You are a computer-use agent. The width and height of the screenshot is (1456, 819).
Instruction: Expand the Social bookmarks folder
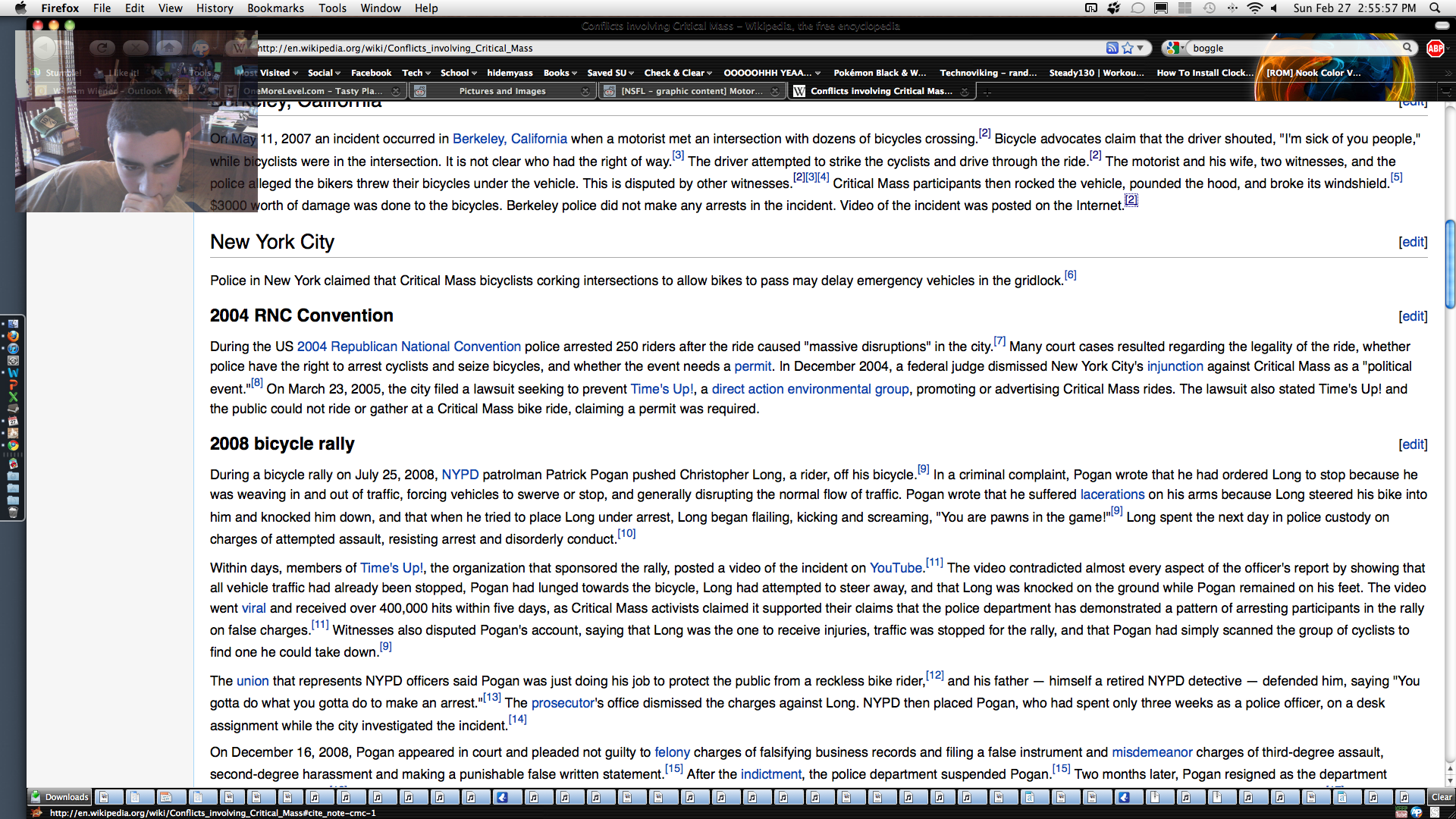(324, 73)
